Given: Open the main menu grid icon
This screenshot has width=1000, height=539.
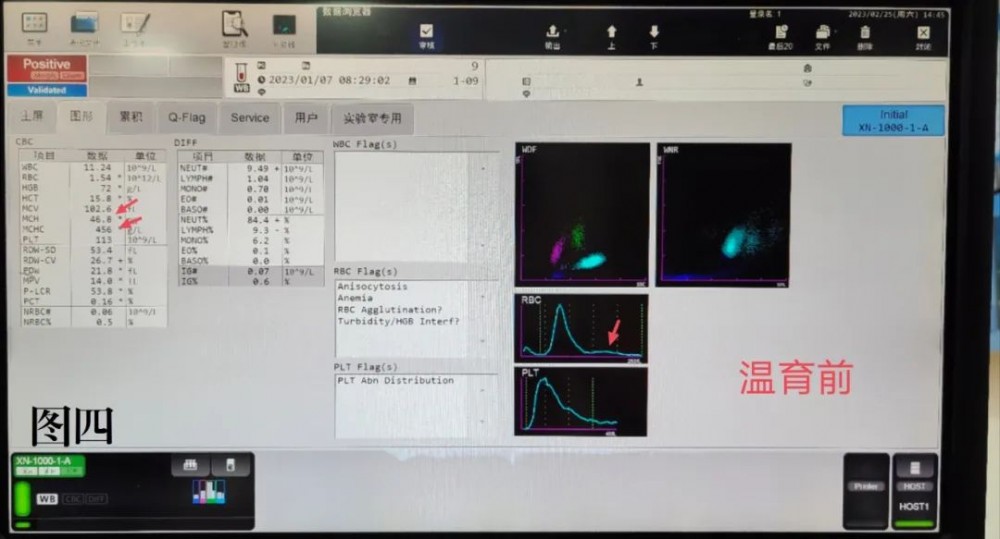Looking at the screenshot, I should point(34,24).
